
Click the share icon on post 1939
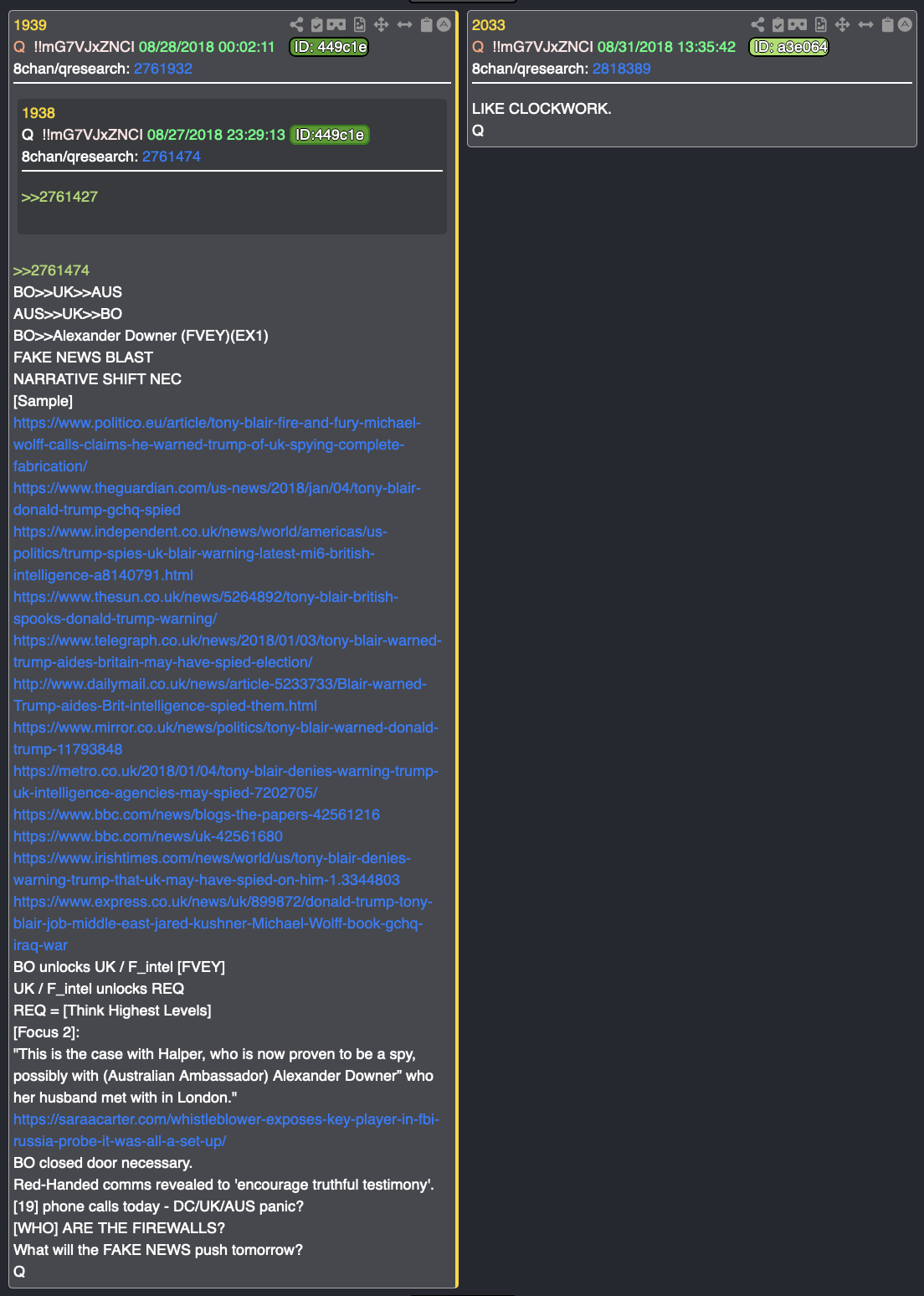(296, 25)
